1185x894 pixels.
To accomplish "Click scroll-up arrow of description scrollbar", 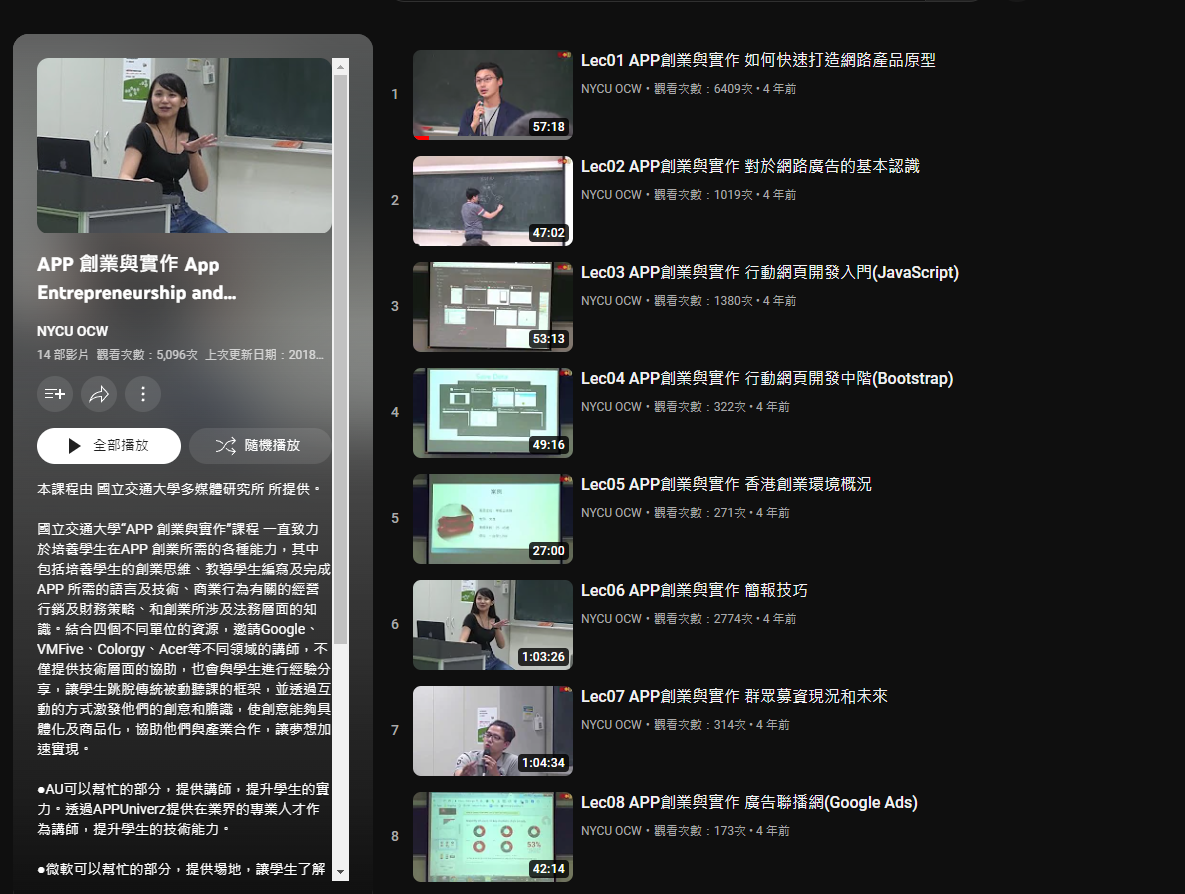I will [x=341, y=67].
